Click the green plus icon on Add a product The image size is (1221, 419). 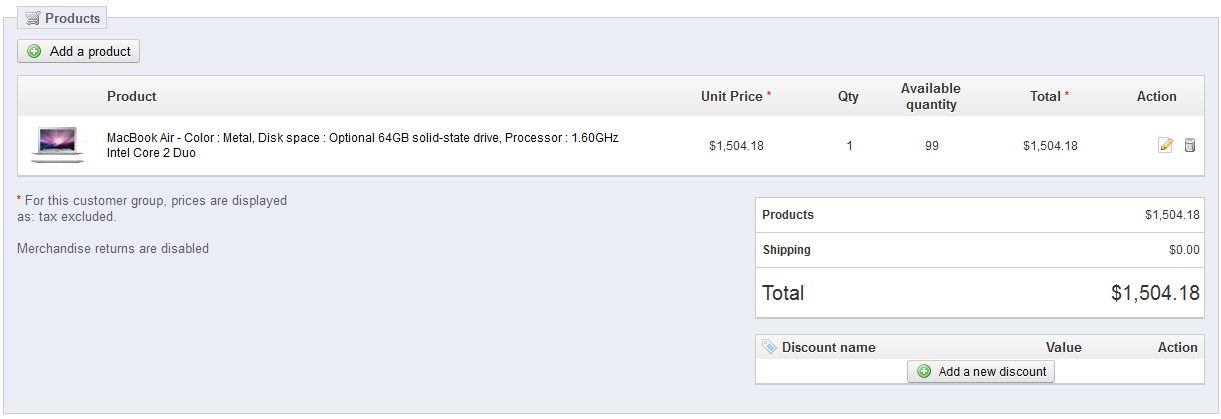35,51
